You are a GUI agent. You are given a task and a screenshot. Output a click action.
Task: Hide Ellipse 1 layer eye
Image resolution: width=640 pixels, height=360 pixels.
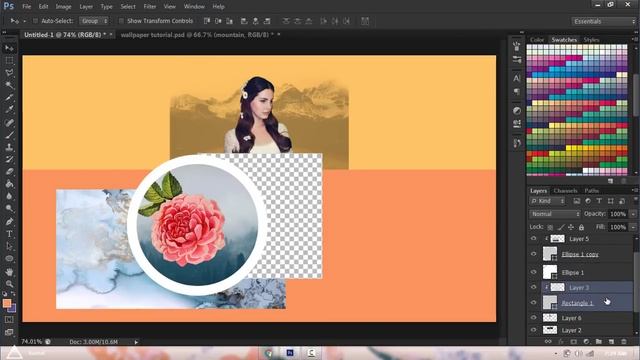533,272
